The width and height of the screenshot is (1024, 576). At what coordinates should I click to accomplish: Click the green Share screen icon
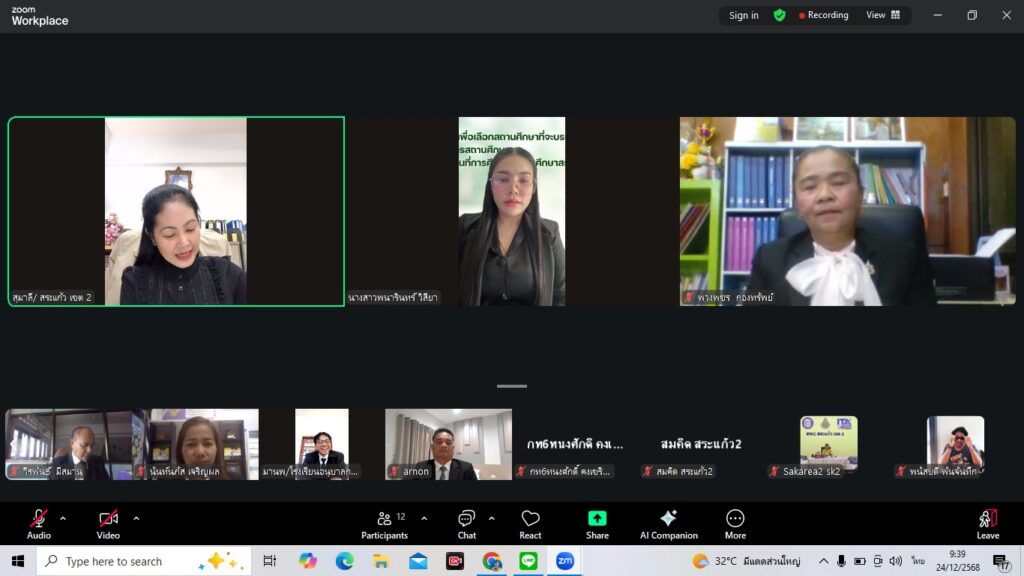[597, 519]
